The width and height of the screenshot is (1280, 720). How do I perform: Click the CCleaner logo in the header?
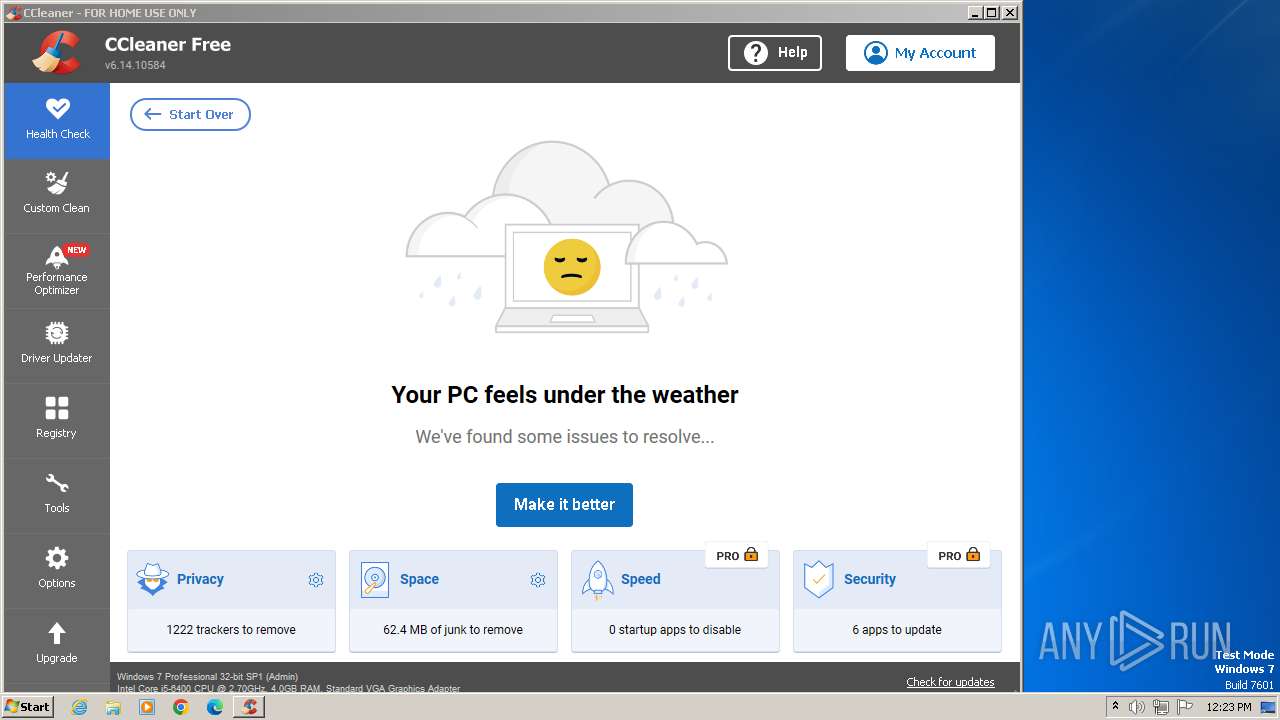click(56, 53)
